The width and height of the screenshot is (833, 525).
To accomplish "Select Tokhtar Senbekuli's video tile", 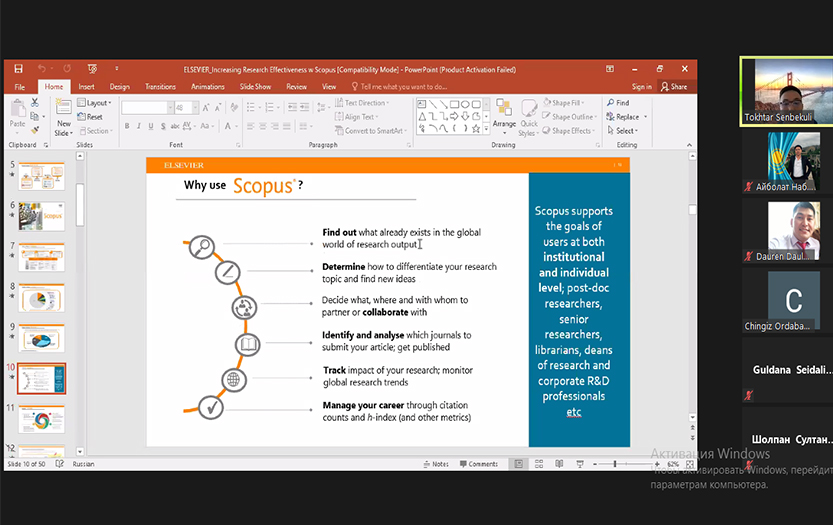I will point(787,91).
